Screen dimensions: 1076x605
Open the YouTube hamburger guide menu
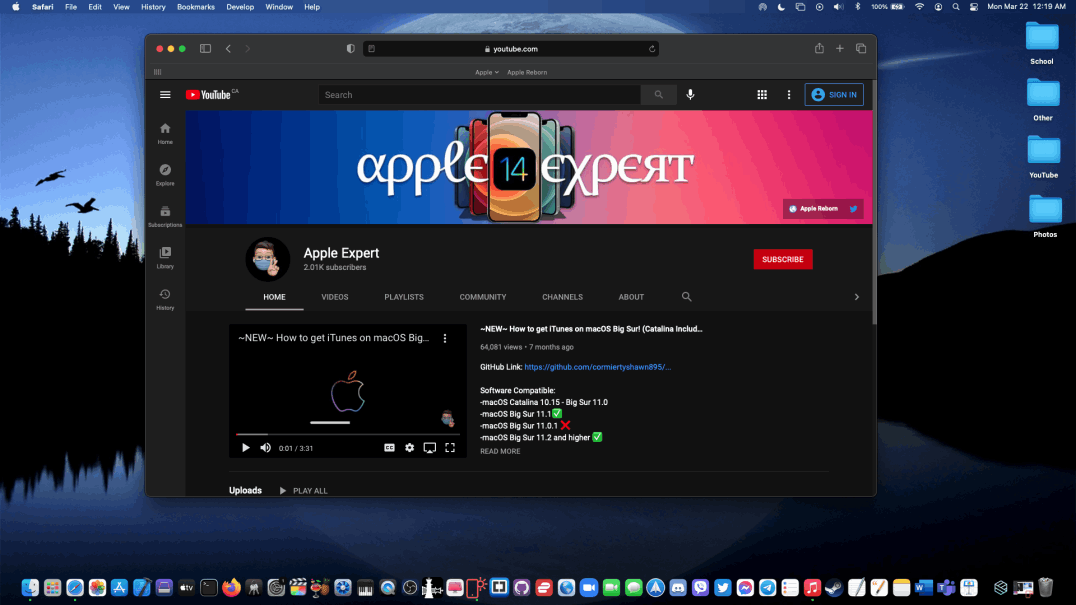(x=165, y=95)
